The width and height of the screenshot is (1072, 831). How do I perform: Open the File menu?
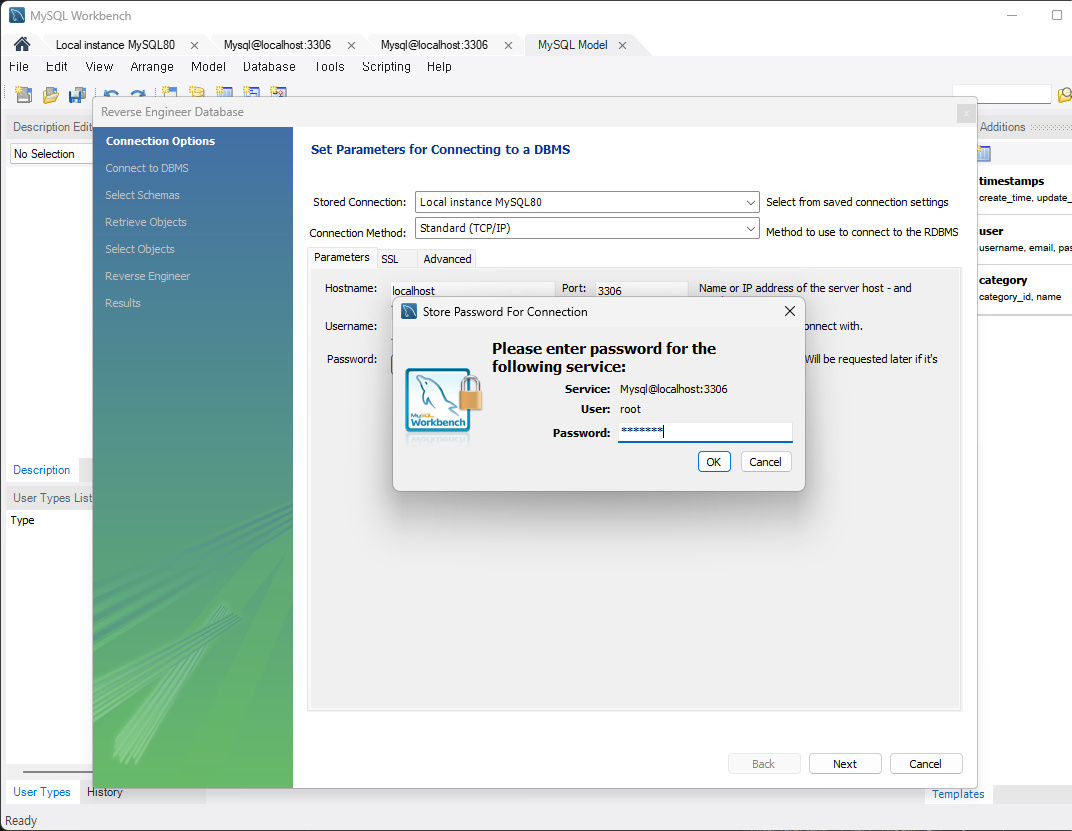(18, 66)
